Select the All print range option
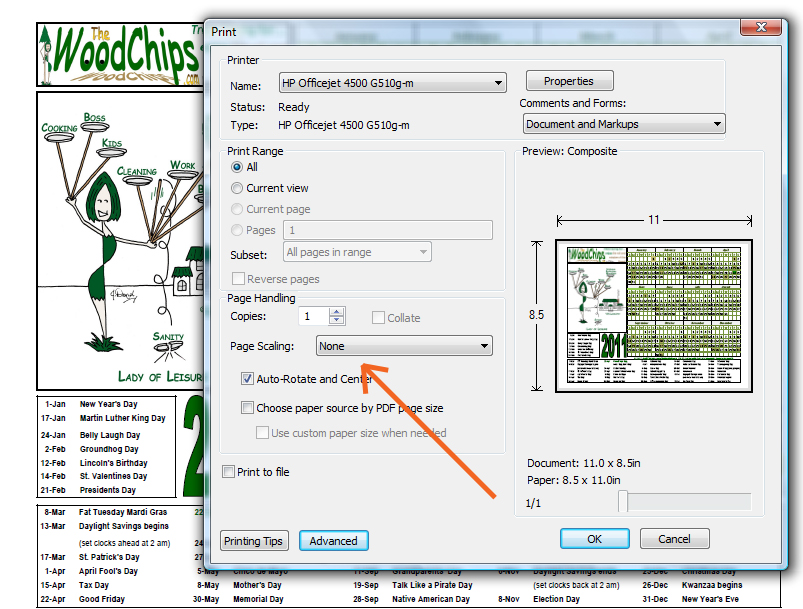 coord(237,167)
